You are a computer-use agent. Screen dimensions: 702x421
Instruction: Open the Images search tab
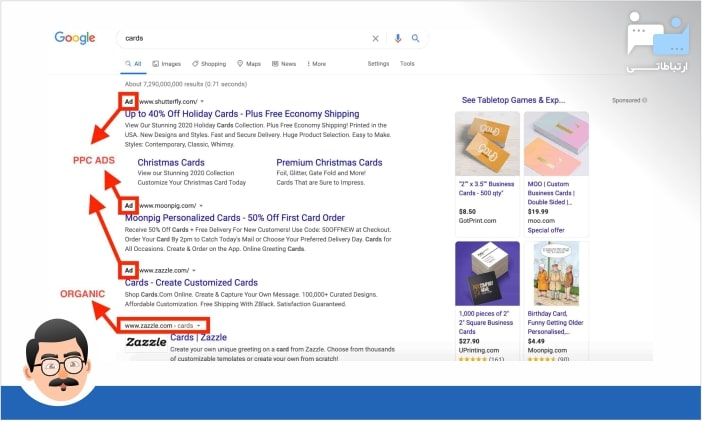tap(167, 64)
